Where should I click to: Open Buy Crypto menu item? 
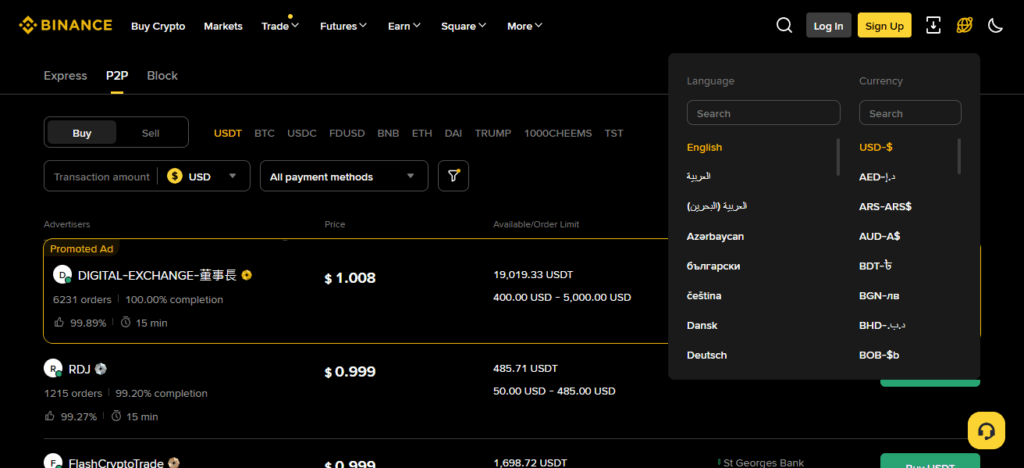point(158,26)
